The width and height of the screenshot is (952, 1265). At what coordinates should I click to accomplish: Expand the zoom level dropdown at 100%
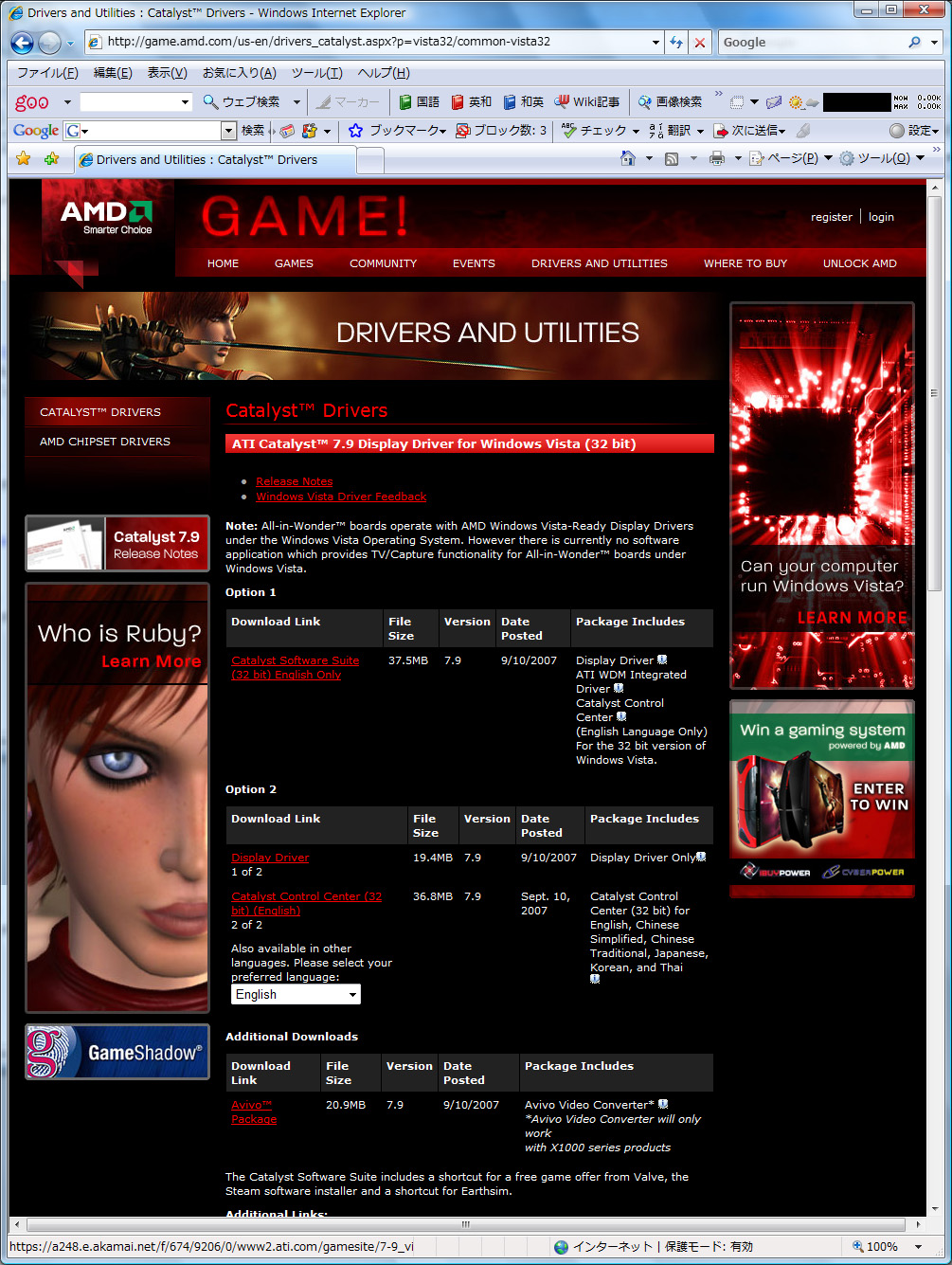(x=918, y=1247)
